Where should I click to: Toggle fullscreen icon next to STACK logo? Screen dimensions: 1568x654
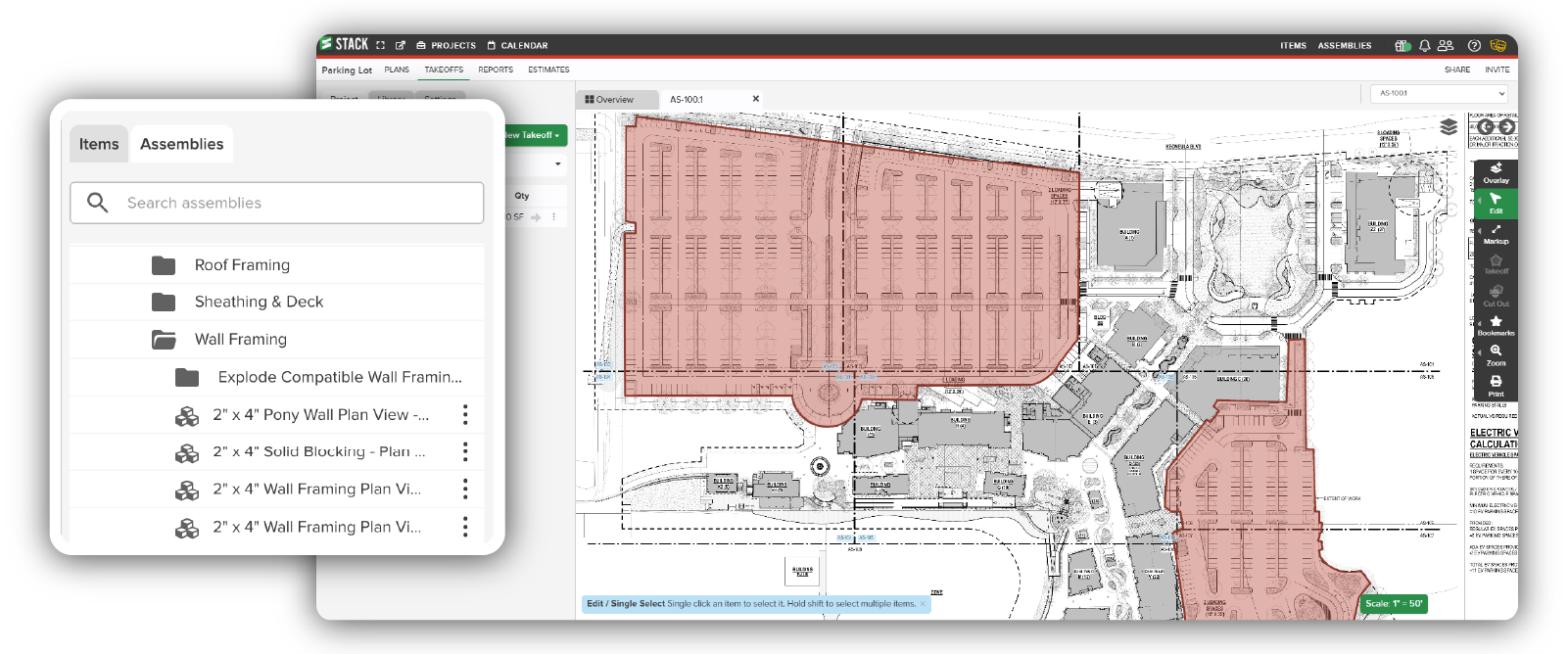[381, 45]
